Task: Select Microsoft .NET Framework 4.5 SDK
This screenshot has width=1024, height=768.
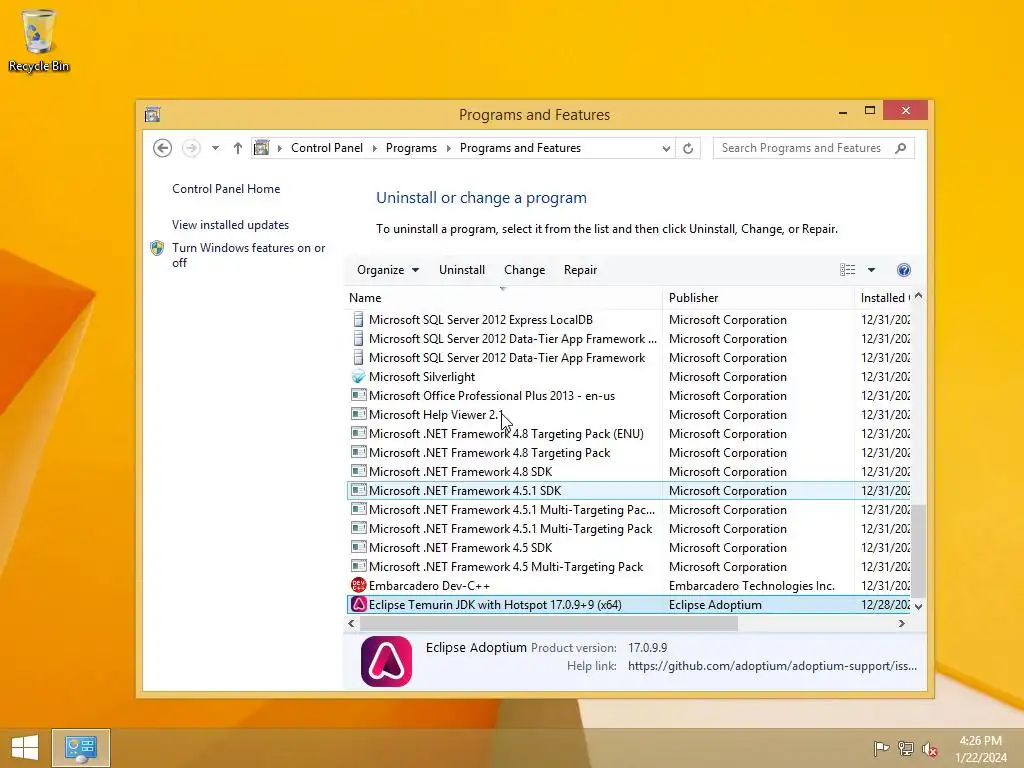Action: click(x=628, y=548)
